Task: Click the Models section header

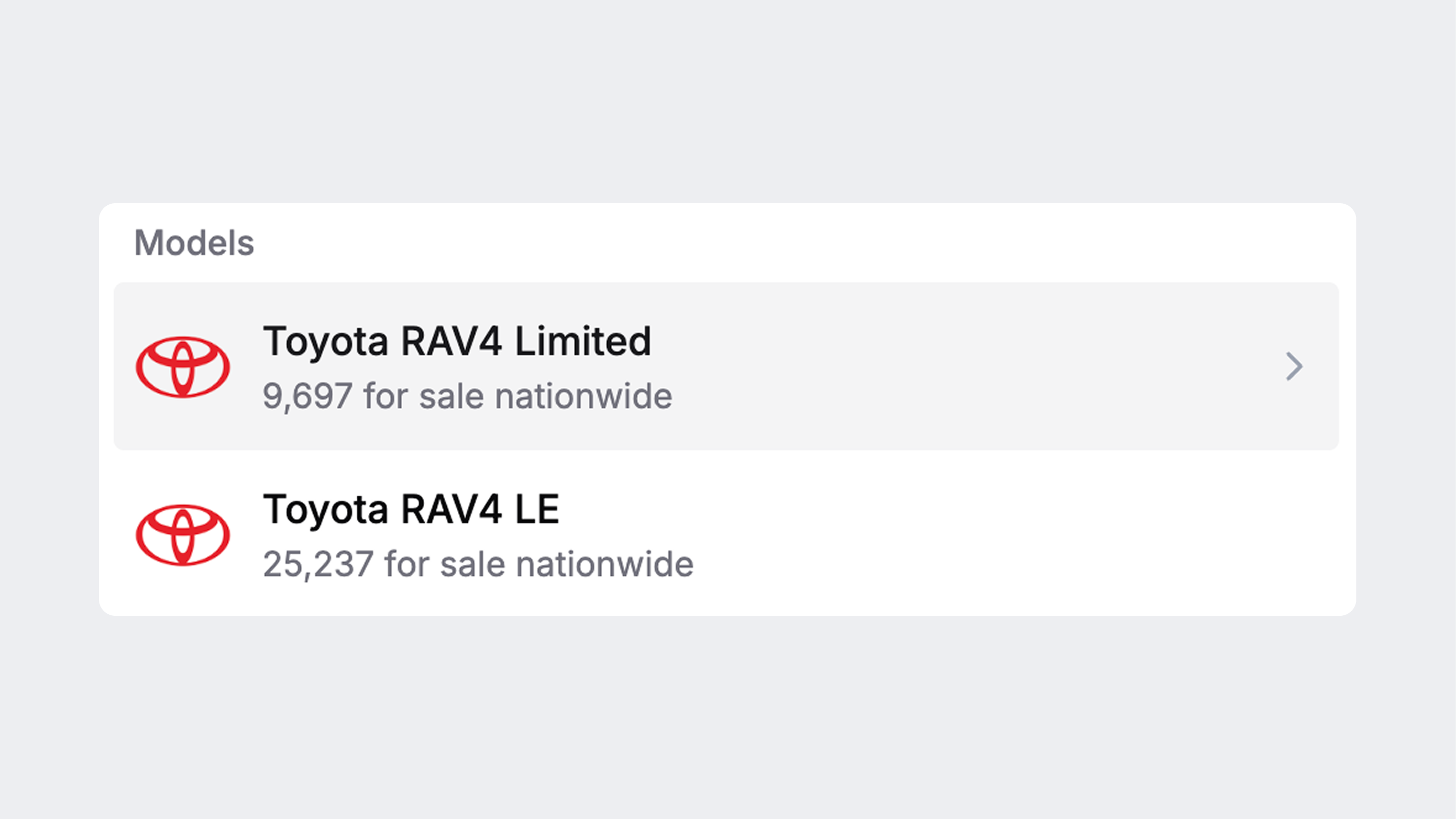Action: [x=194, y=243]
